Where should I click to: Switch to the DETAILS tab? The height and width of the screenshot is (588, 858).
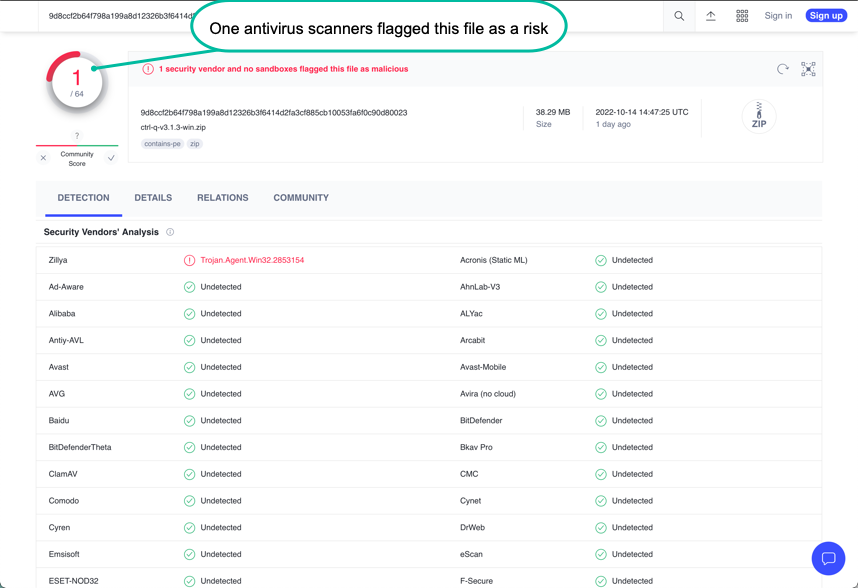(153, 197)
